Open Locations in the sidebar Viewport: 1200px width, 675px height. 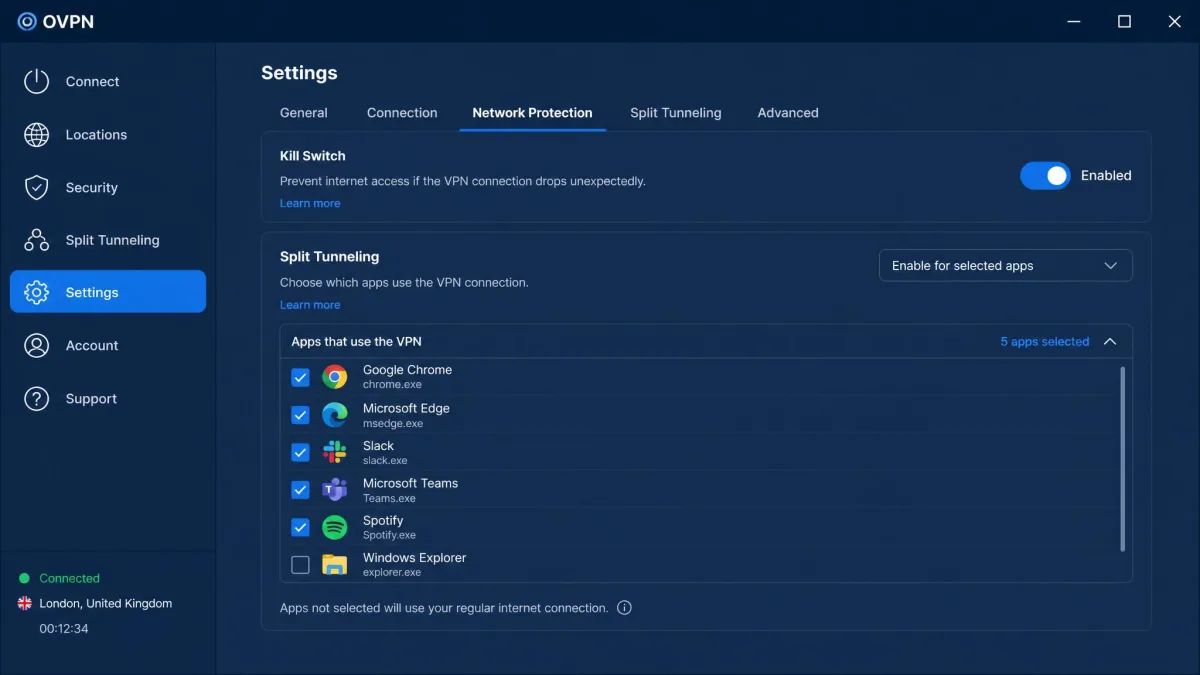tap(108, 135)
